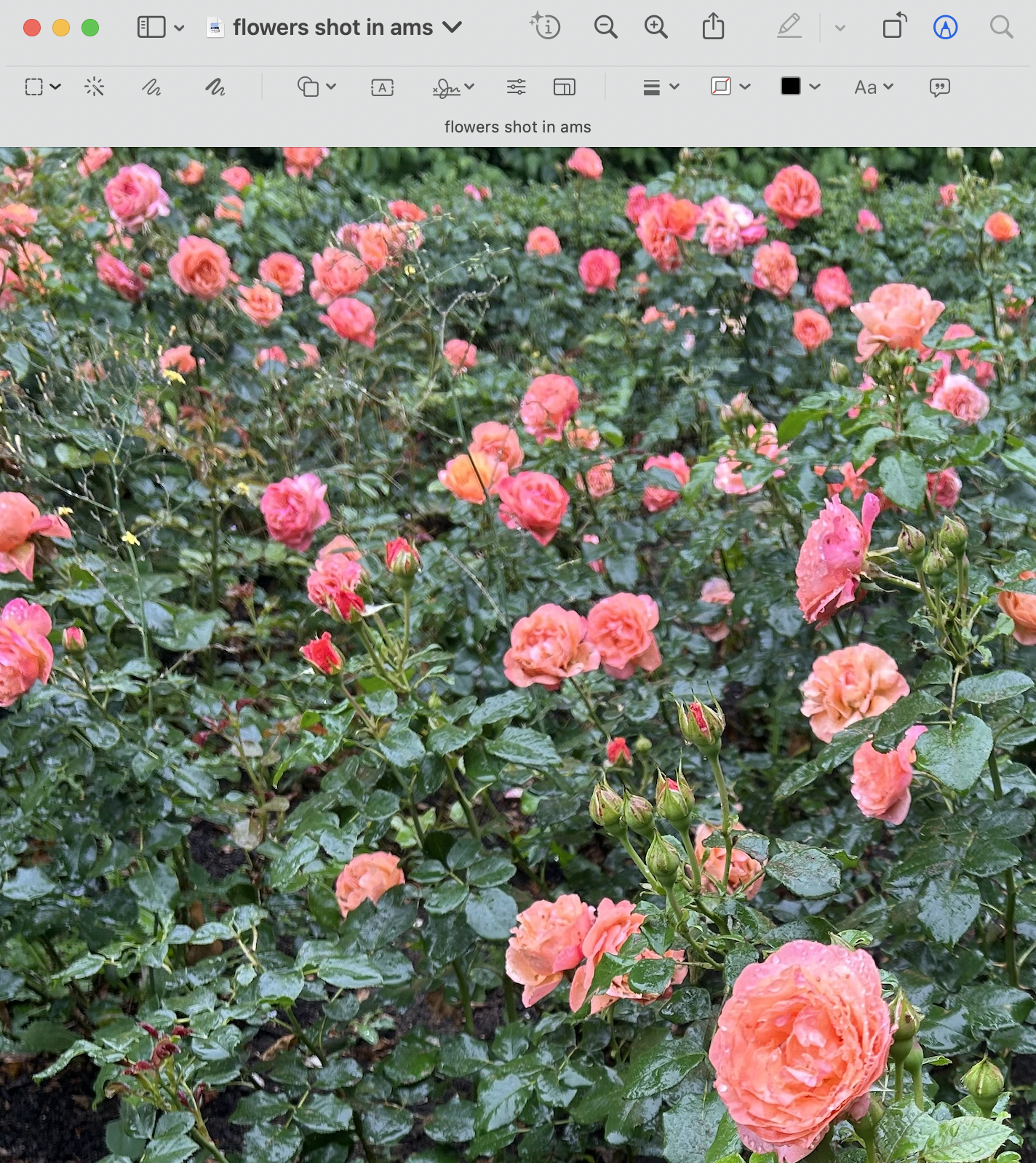
Task: Expand the line style dropdown arrow
Action: point(674,87)
